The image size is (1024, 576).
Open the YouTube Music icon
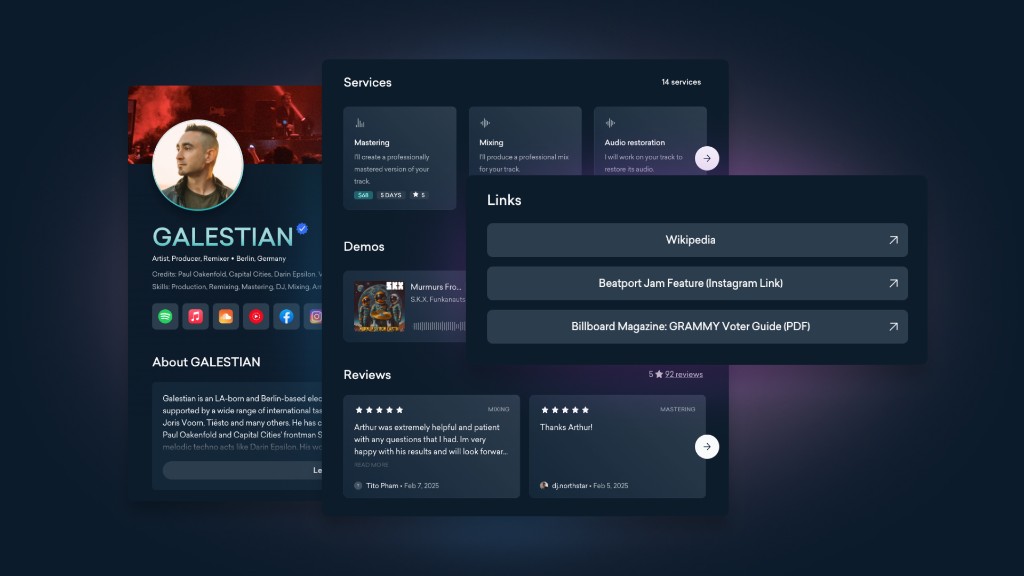pyautogui.click(x=256, y=316)
